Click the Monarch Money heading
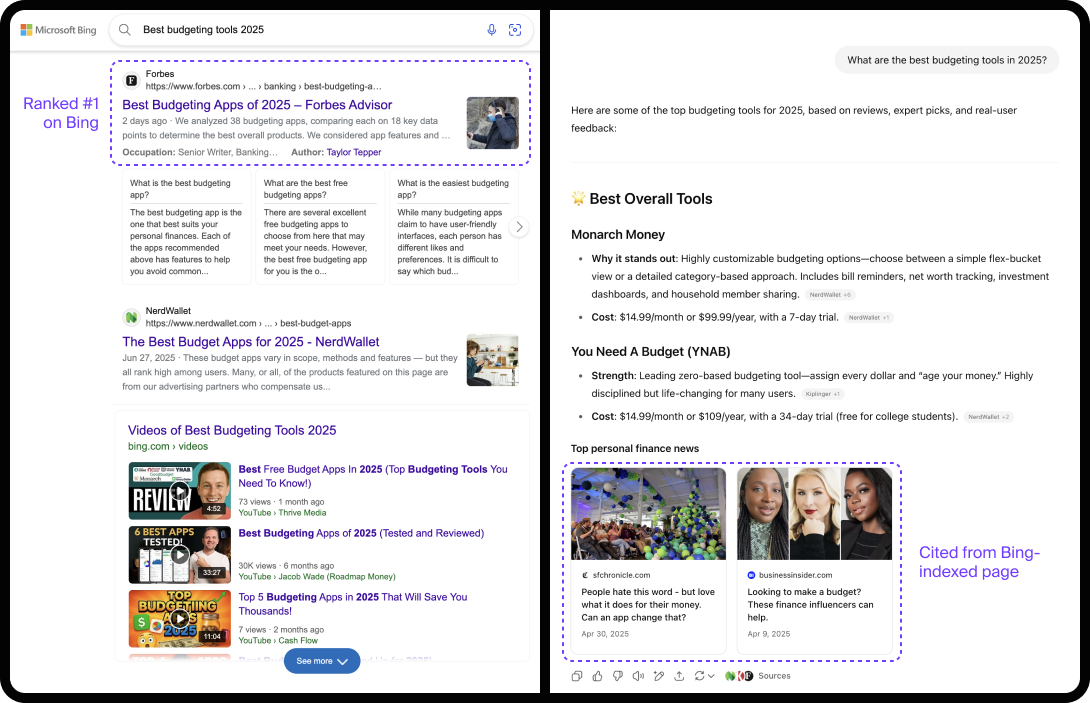 click(x=618, y=235)
